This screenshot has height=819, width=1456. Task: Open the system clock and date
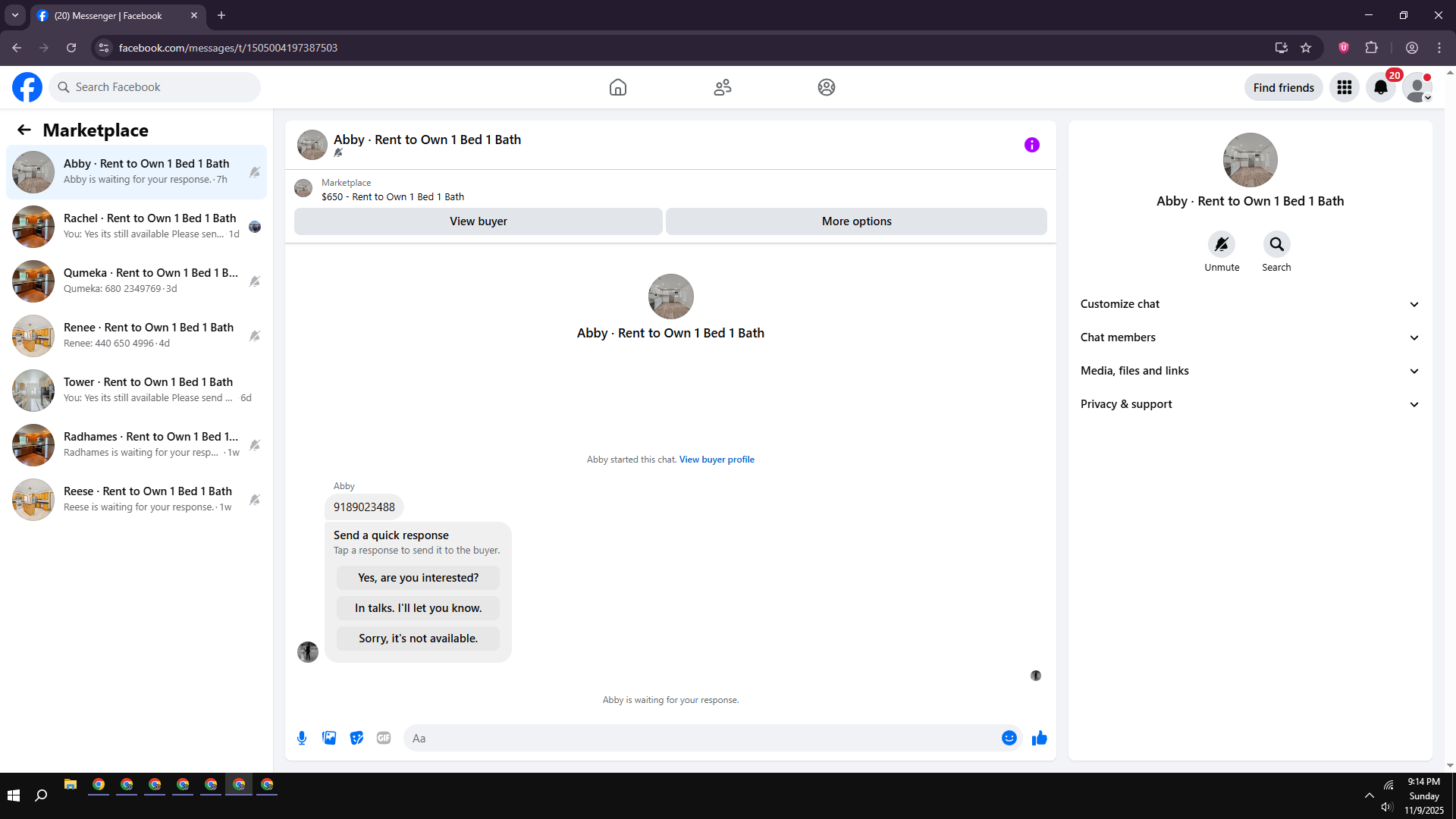pos(1423,795)
